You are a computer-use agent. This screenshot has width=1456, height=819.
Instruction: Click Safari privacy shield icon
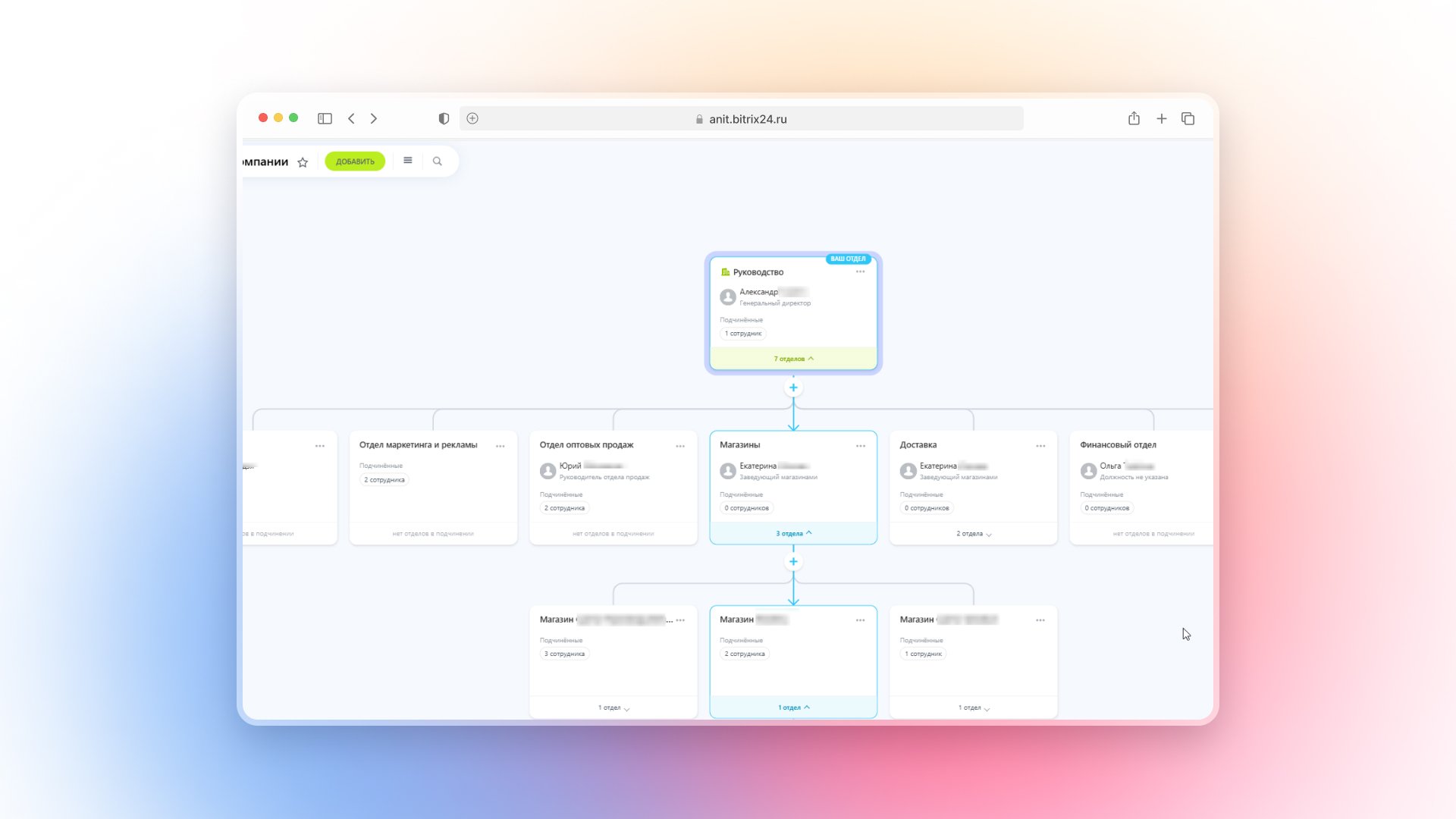point(444,118)
